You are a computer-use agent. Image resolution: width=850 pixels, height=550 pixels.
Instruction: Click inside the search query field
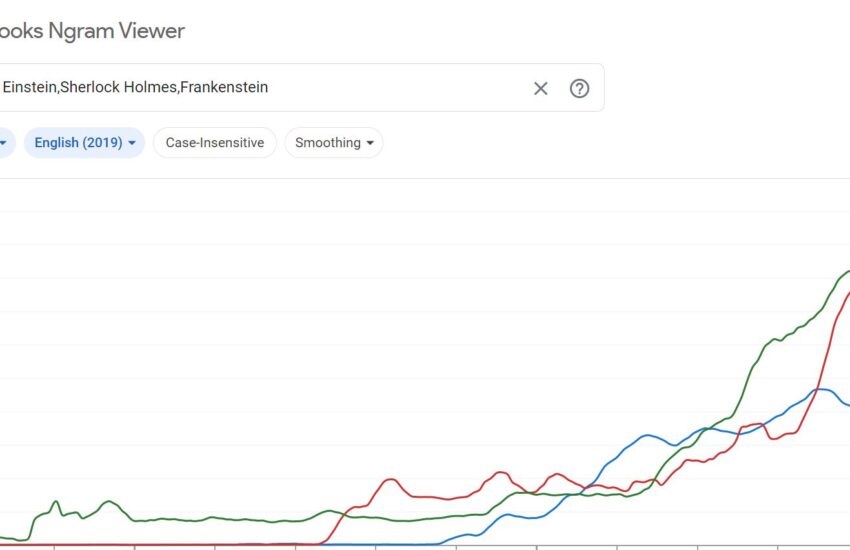400,88
